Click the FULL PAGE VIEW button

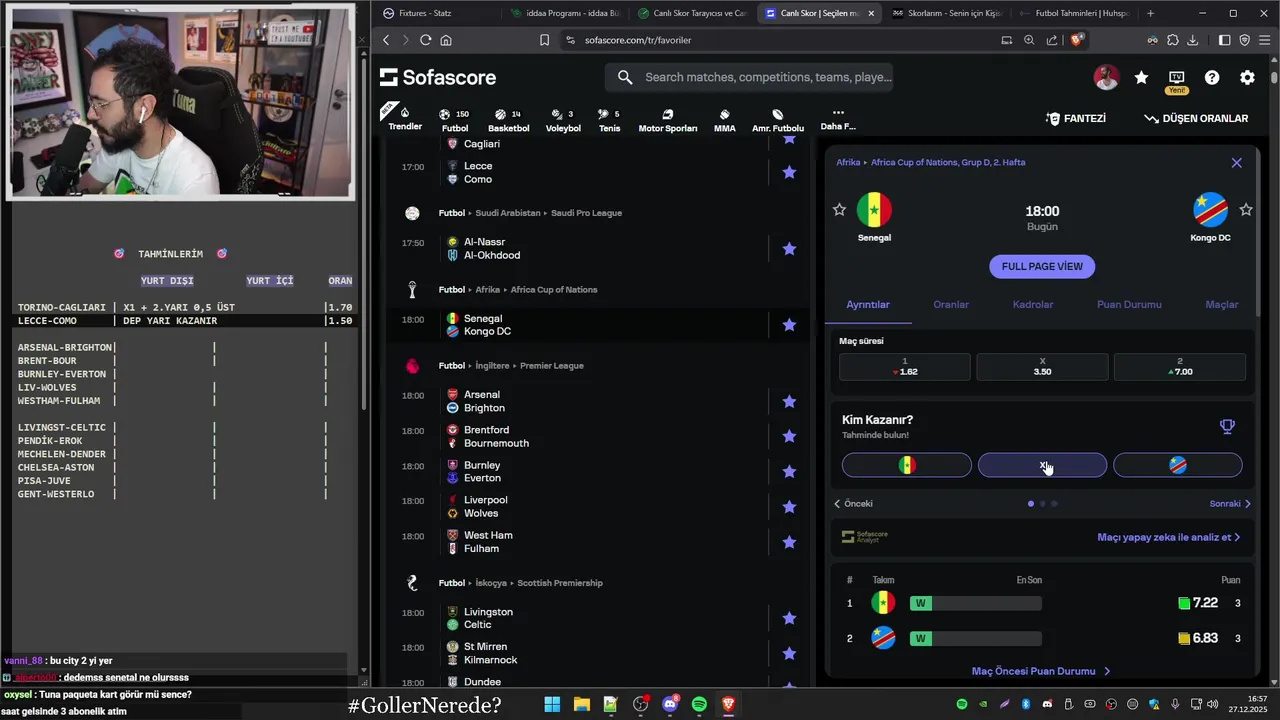(1042, 267)
